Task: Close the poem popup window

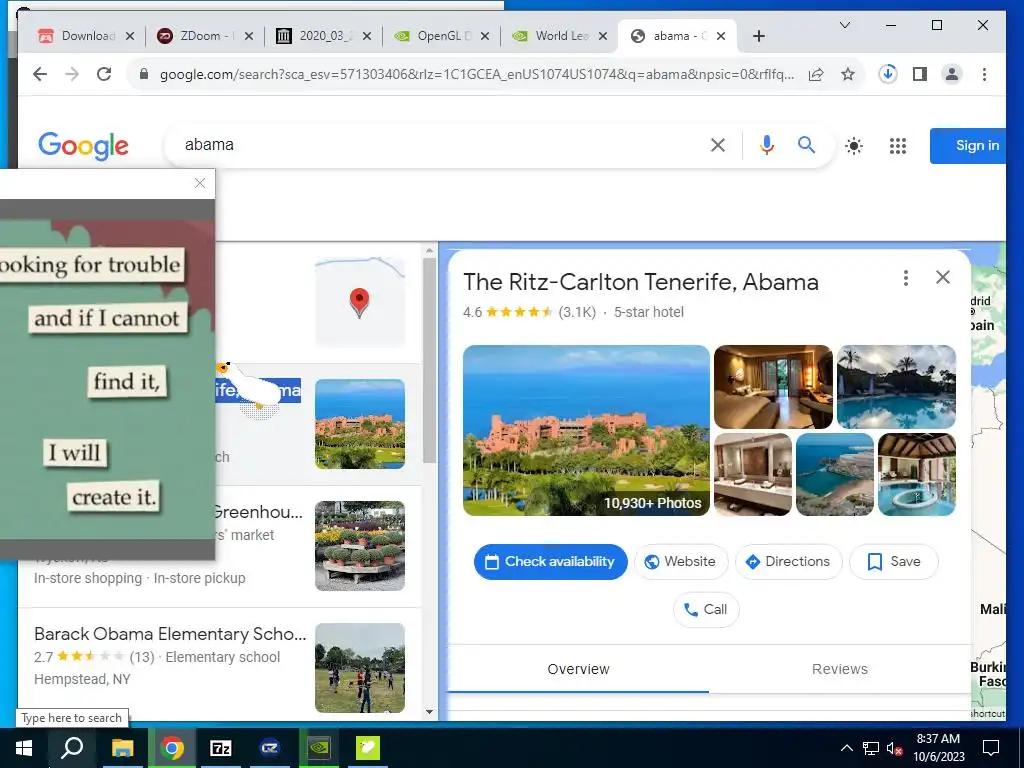Action: [x=200, y=184]
